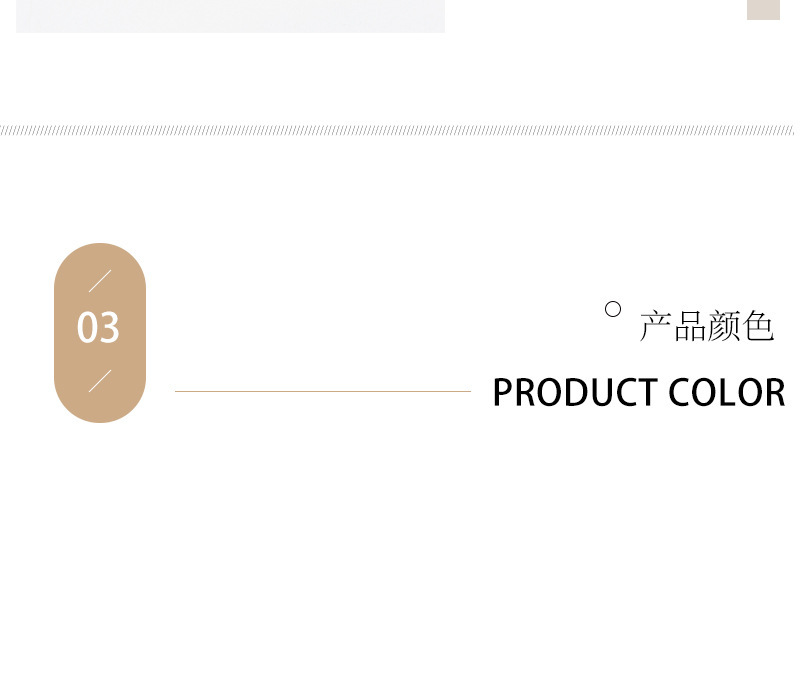Image resolution: width=800 pixels, height=700 pixels.
Task: Click the diagonal hatched divider strip
Action: pyautogui.click(x=398, y=130)
